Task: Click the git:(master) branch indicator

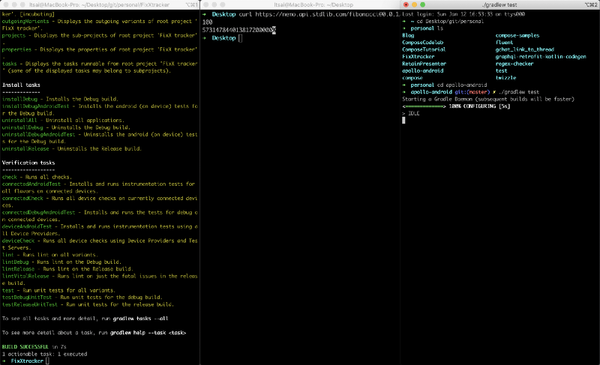Action: [x=472, y=92]
